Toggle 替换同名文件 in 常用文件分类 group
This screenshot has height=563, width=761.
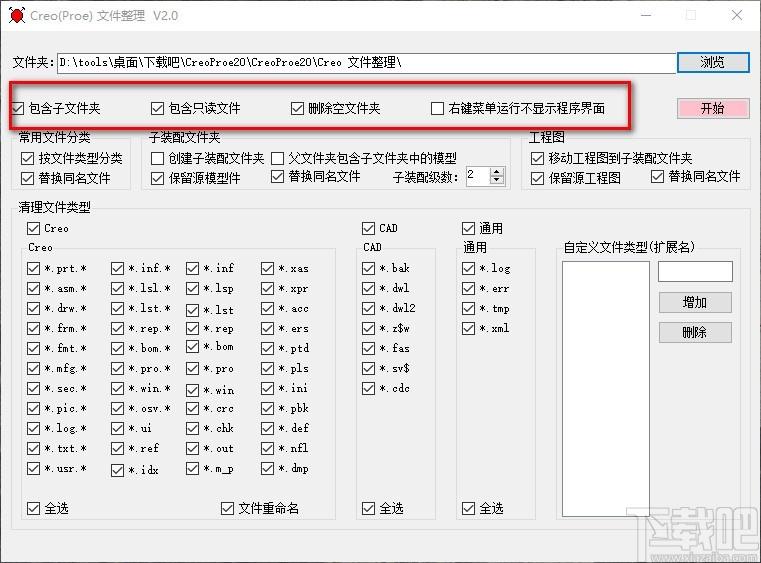(x=28, y=178)
